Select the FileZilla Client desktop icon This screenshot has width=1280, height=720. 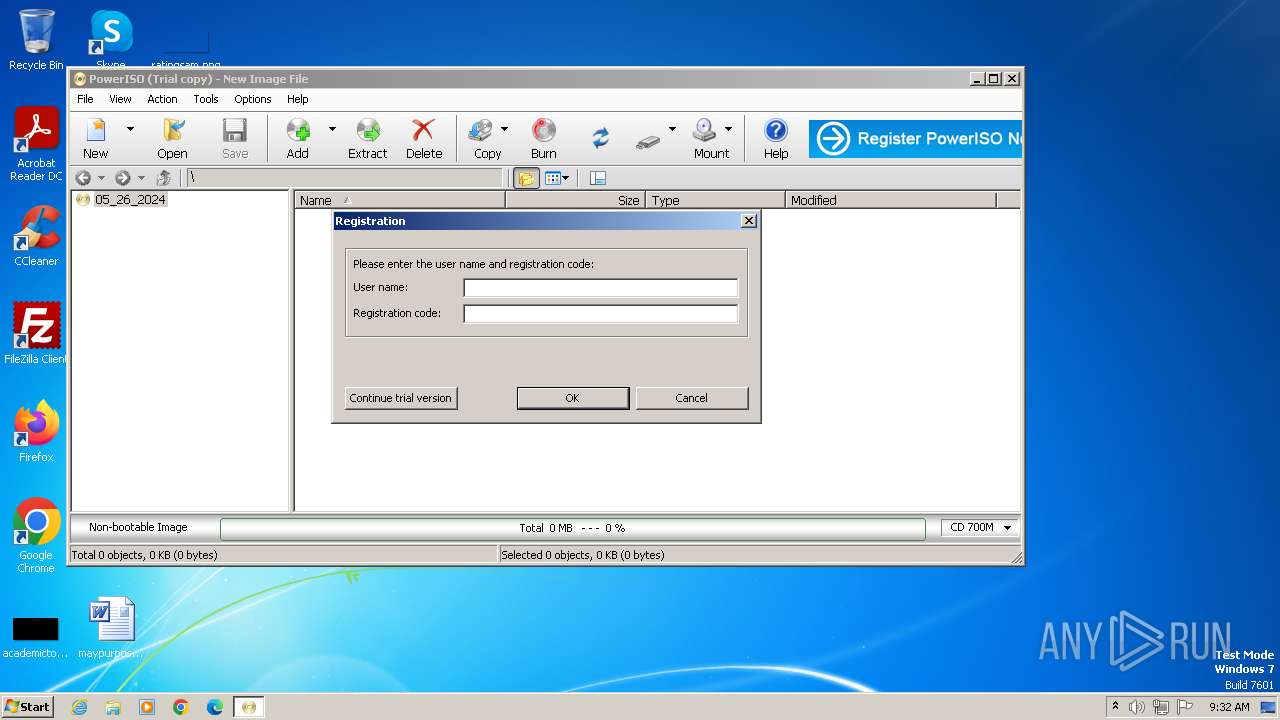pos(36,333)
